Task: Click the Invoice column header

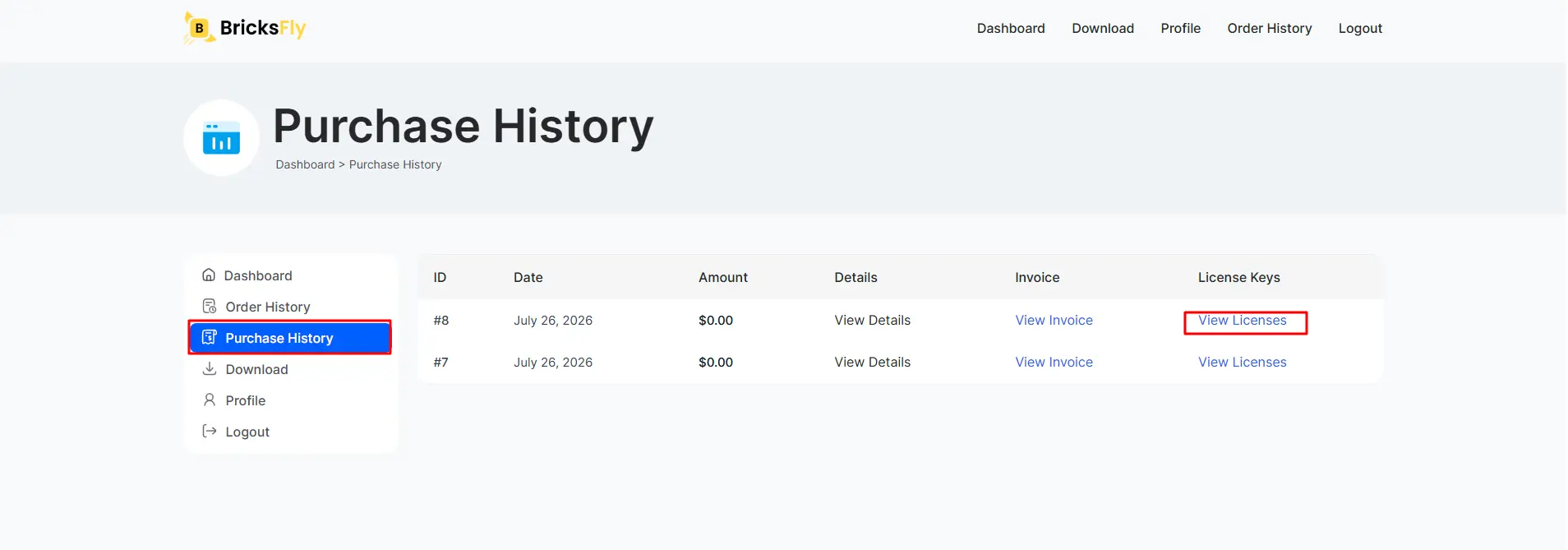Action: coord(1037,277)
